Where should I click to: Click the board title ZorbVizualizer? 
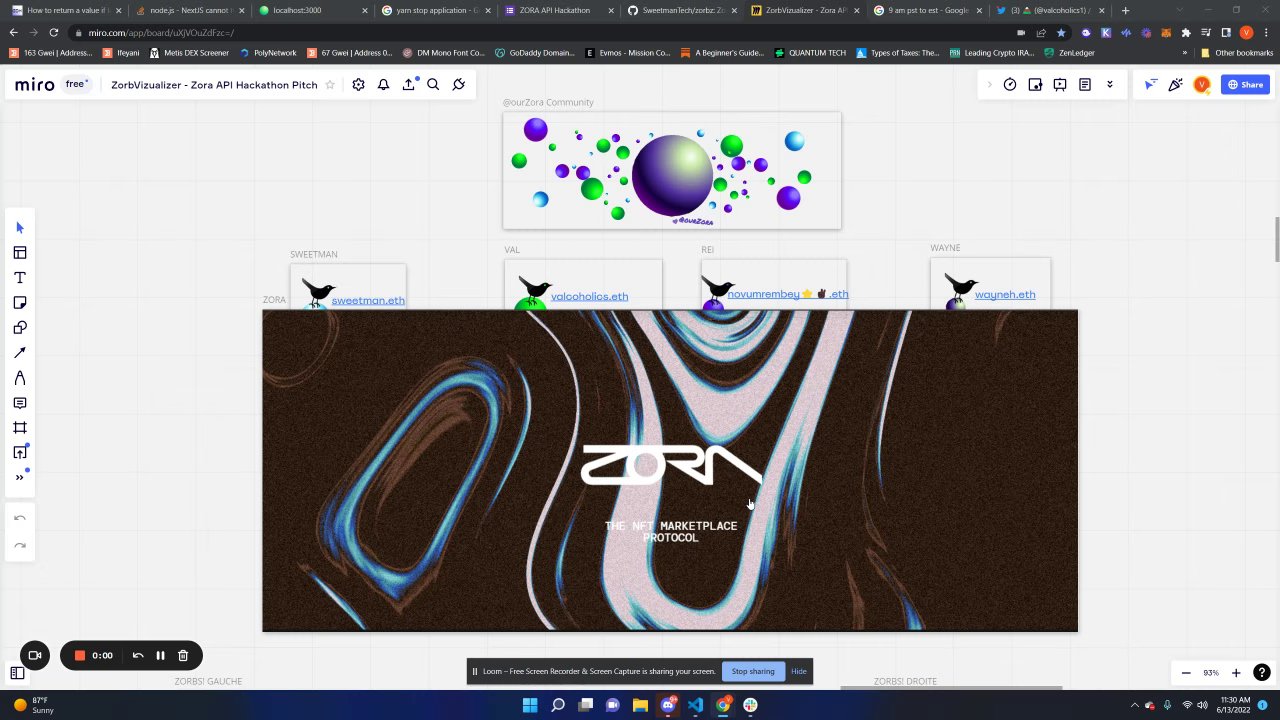[214, 85]
